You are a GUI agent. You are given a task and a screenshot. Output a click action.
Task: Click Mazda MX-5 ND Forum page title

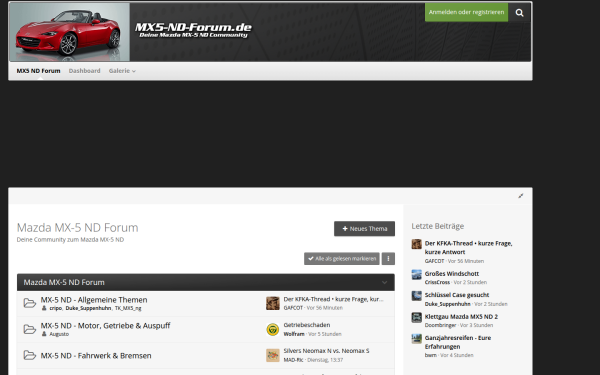[x=77, y=228]
